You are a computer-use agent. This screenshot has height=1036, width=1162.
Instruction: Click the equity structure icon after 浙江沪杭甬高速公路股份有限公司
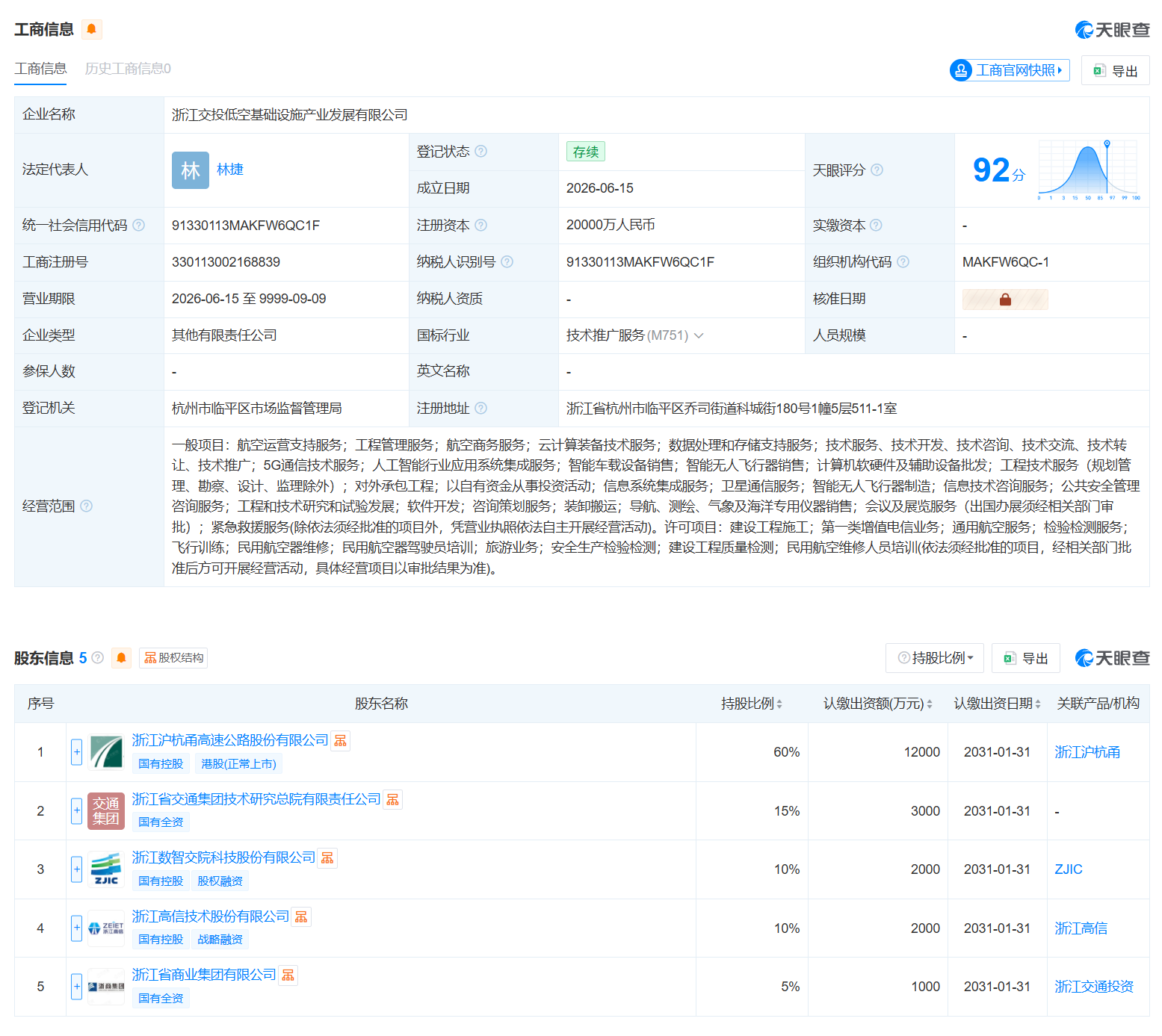[x=341, y=740]
